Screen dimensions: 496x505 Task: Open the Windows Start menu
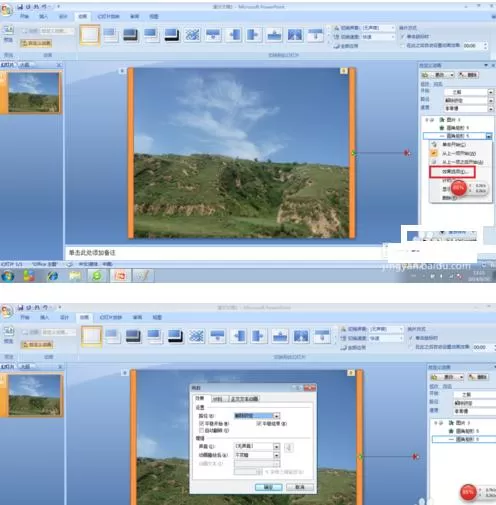8,276
